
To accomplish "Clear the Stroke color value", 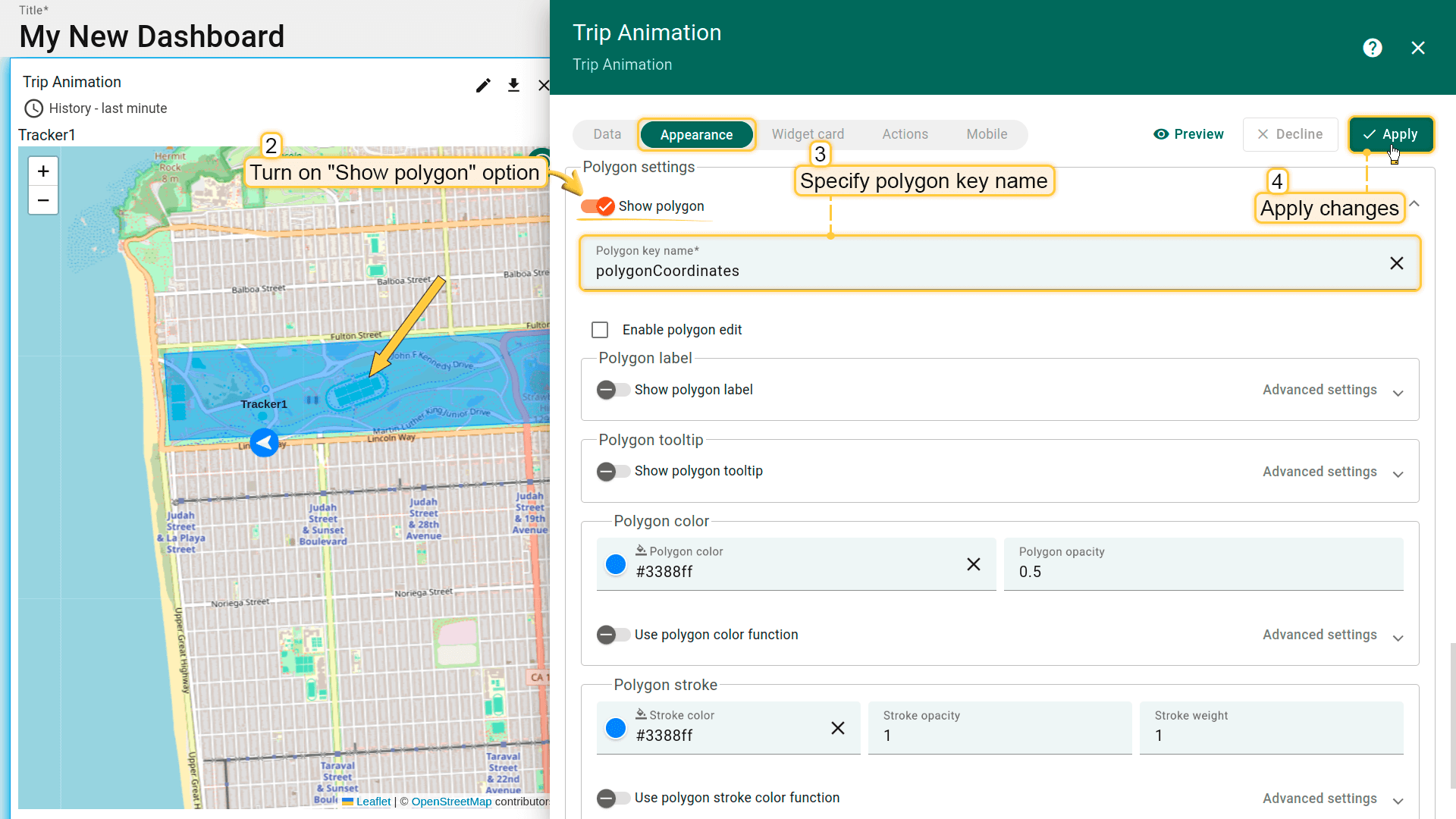I will (x=838, y=728).
